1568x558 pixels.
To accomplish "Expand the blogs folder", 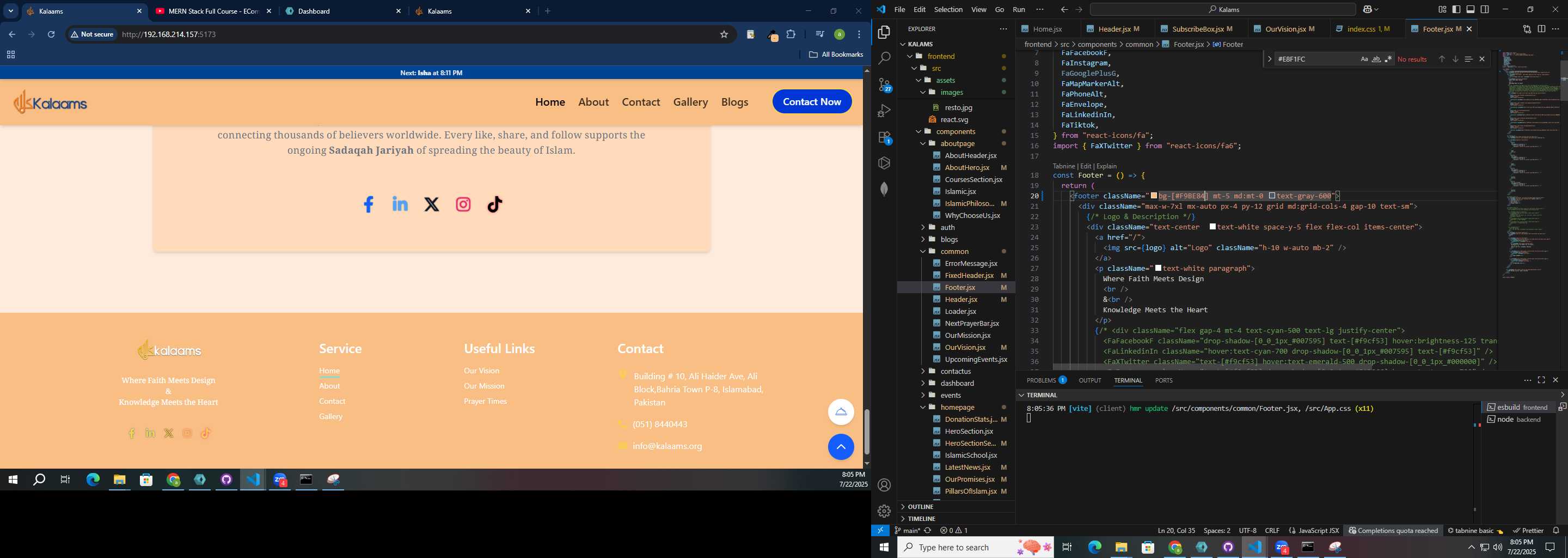I will coord(949,239).
